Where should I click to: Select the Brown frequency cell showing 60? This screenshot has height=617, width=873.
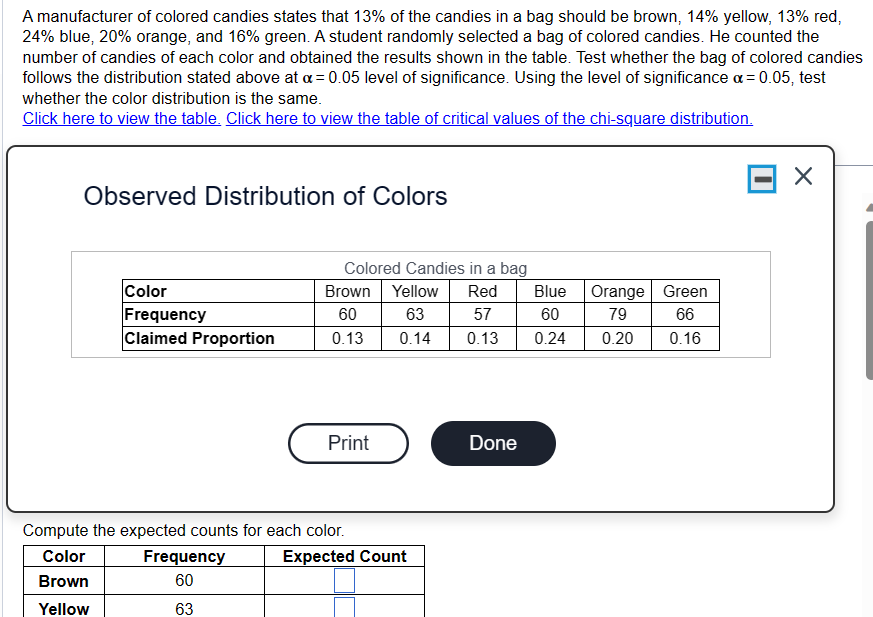pos(347,314)
